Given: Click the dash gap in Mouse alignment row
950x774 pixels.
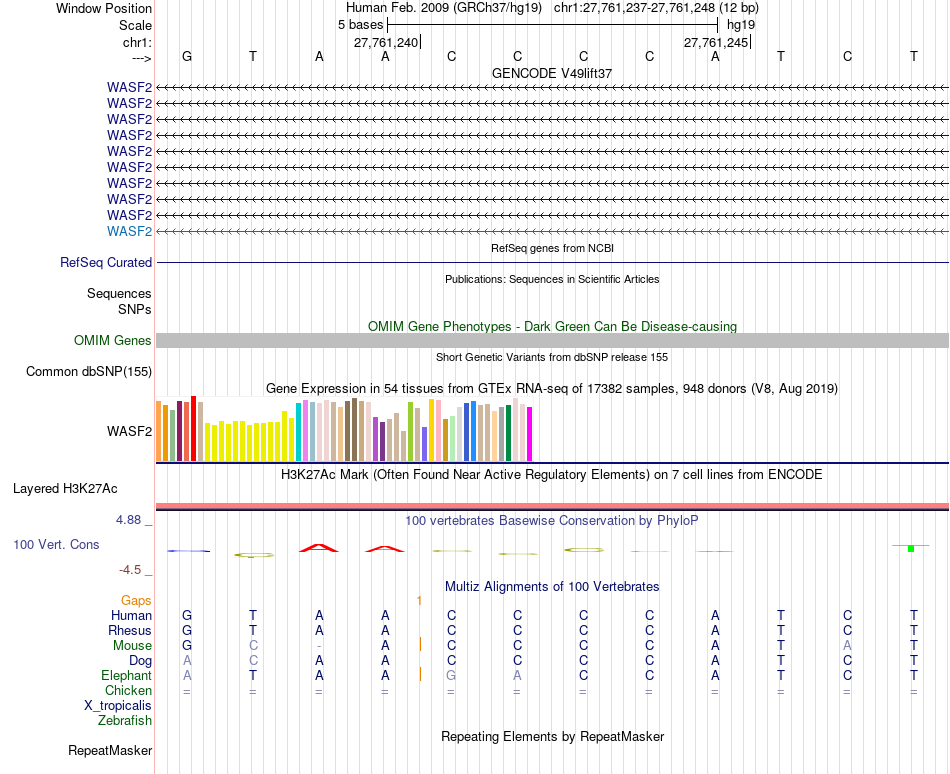Looking at the screenshot, I should (x=319, y=646).
